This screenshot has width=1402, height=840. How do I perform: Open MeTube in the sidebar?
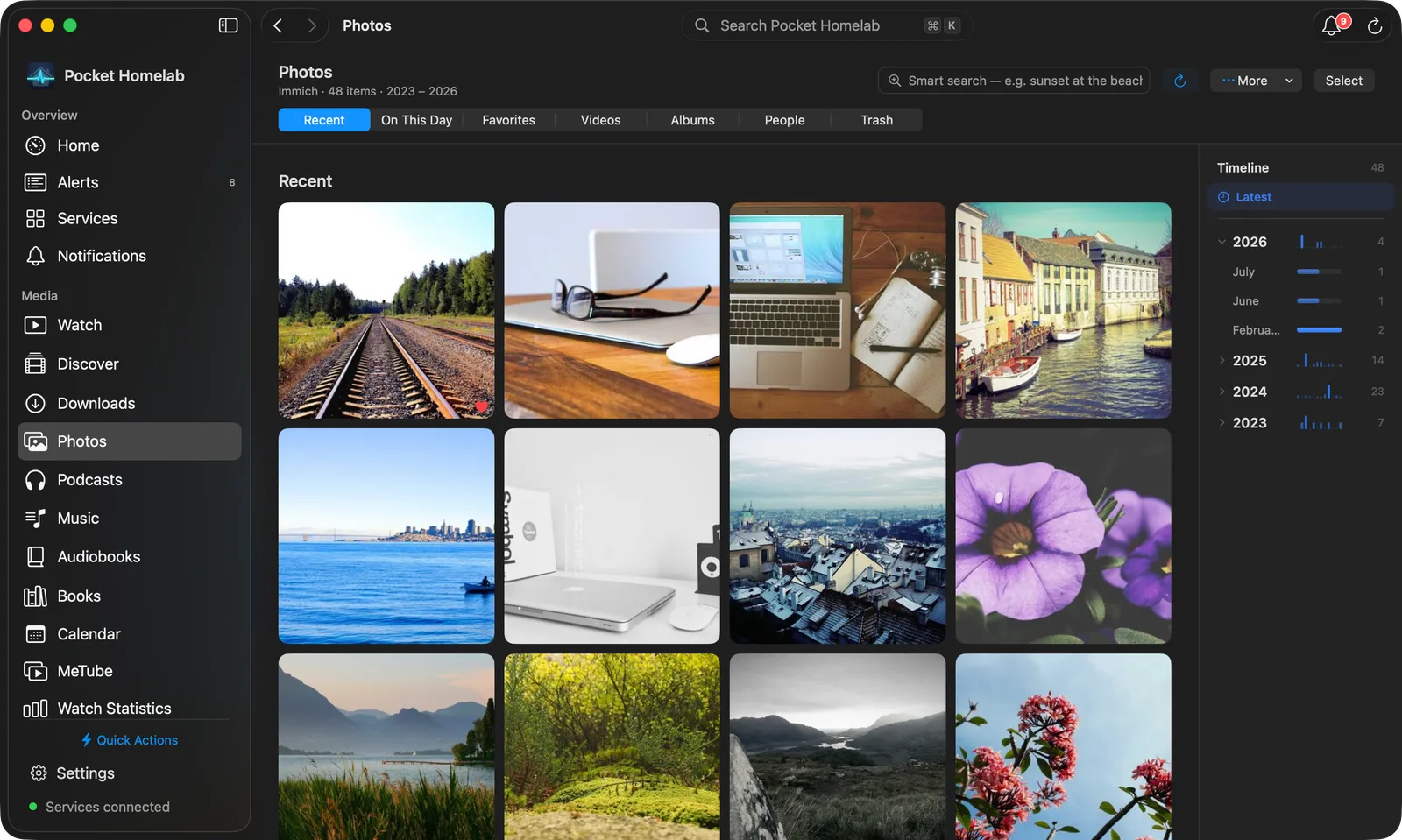[129, 671]
